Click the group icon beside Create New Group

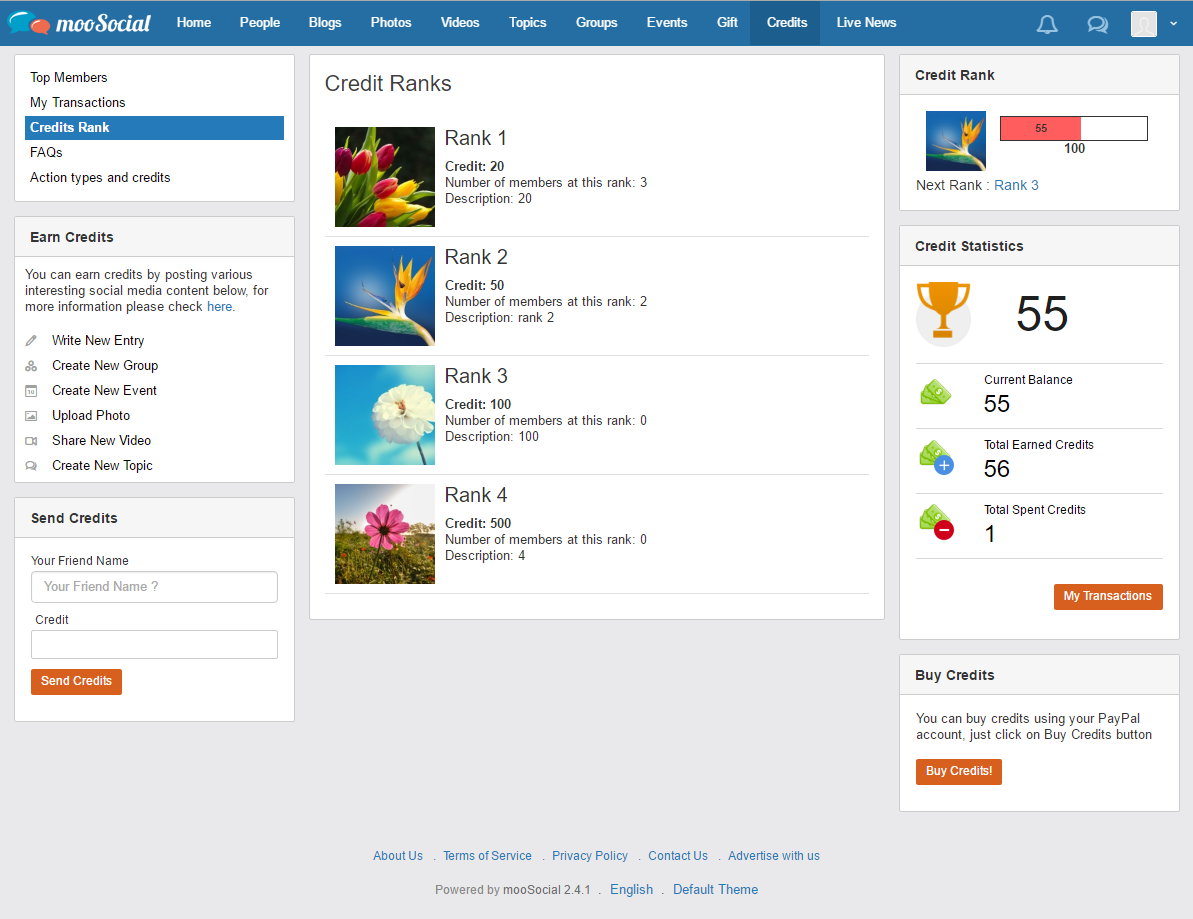click(31, 366)
